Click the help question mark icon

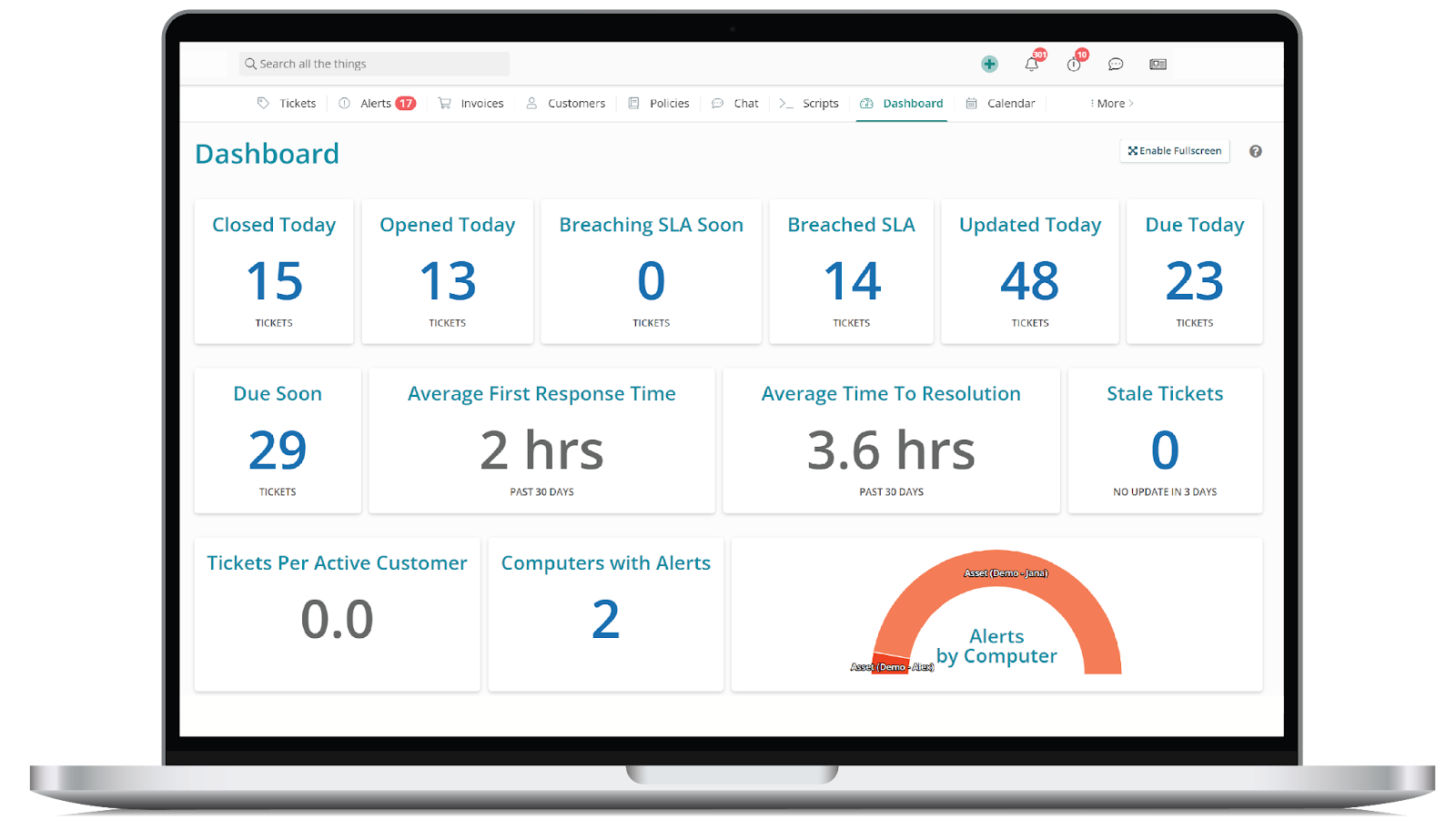pos(1255,151)
